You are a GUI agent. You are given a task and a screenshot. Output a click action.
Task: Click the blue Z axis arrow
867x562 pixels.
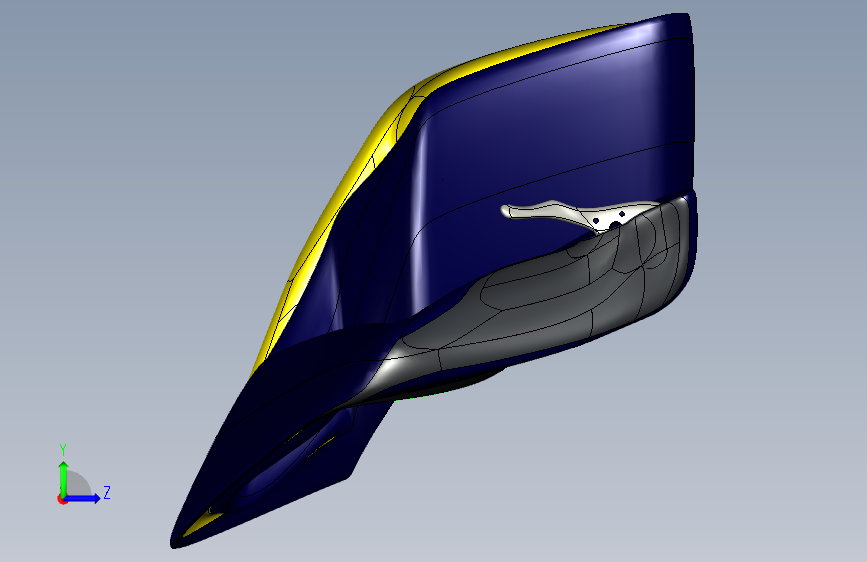click(x=83, y=498)
